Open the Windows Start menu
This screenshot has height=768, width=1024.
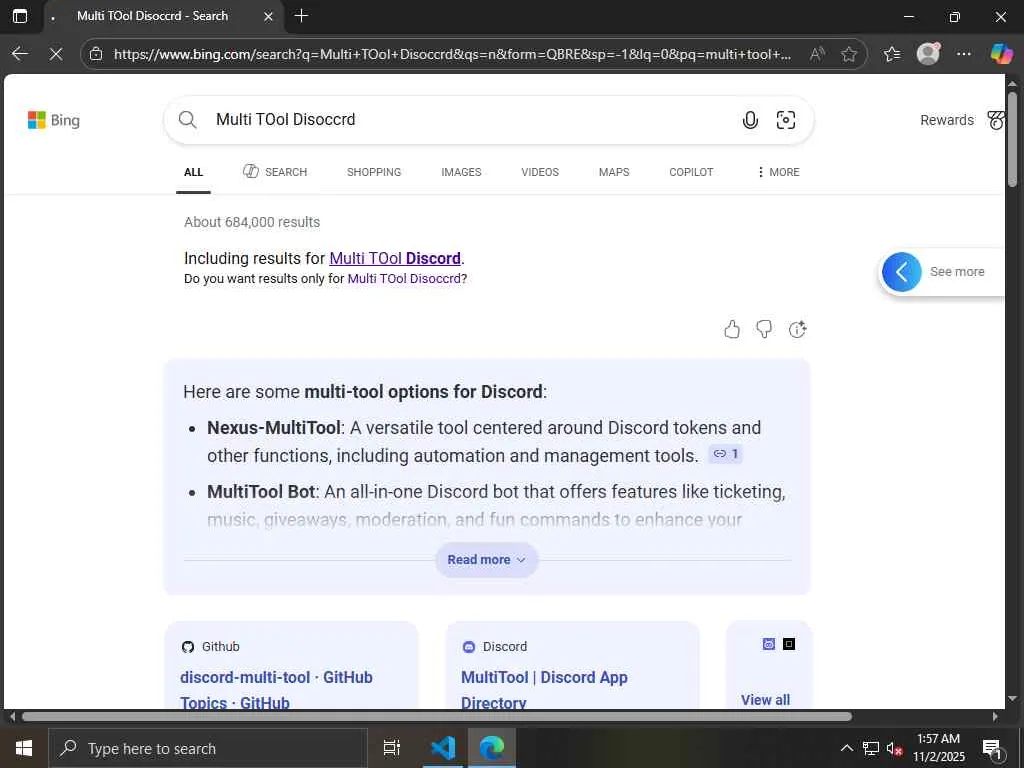(x=24, y=748)
